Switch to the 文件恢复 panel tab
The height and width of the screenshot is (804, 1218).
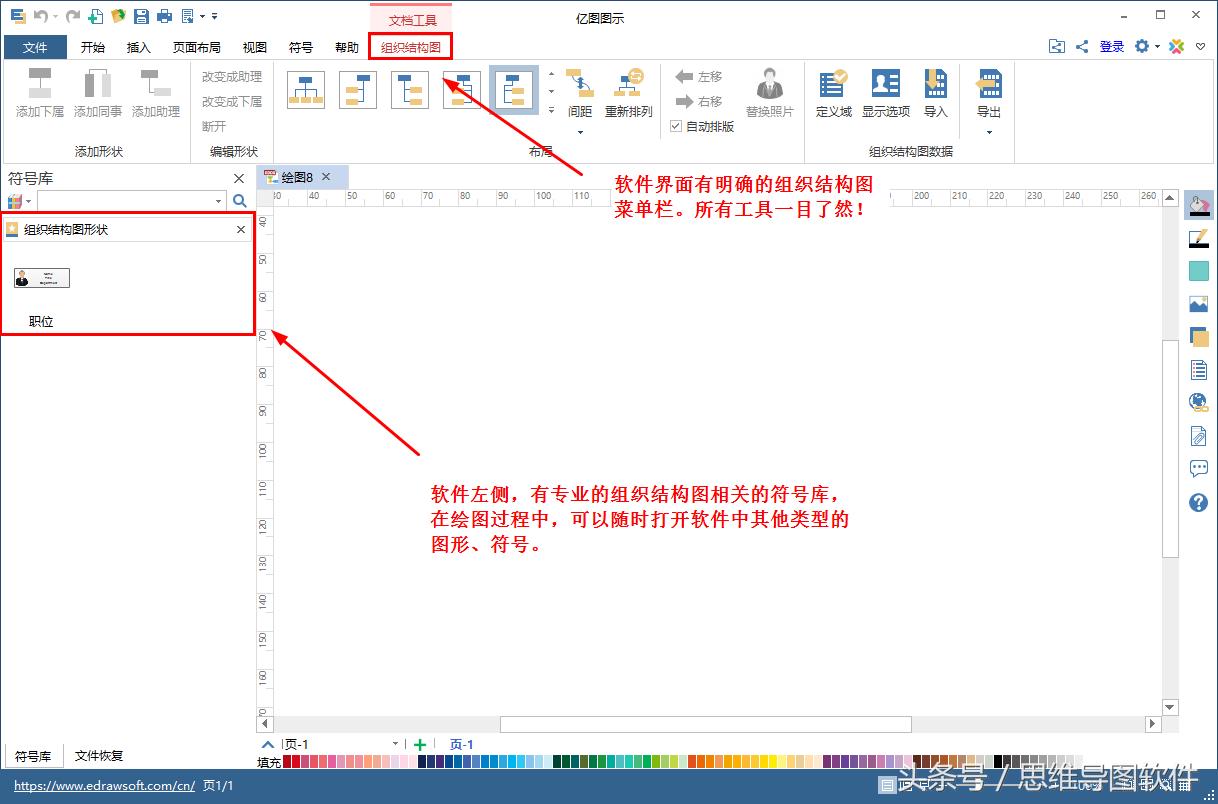coord(99,756)
